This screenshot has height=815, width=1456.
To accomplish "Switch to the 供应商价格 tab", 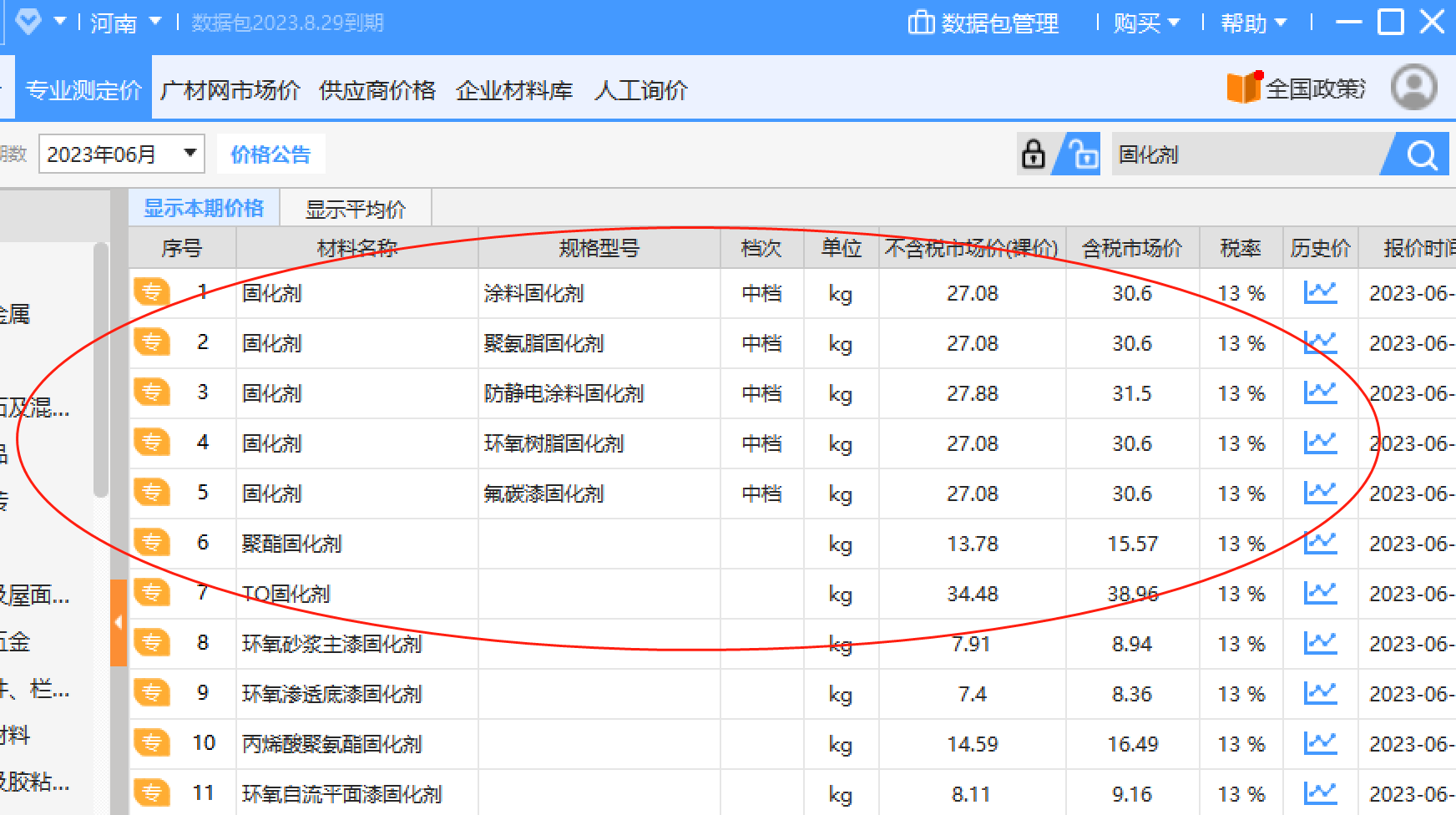I will 377,90.
